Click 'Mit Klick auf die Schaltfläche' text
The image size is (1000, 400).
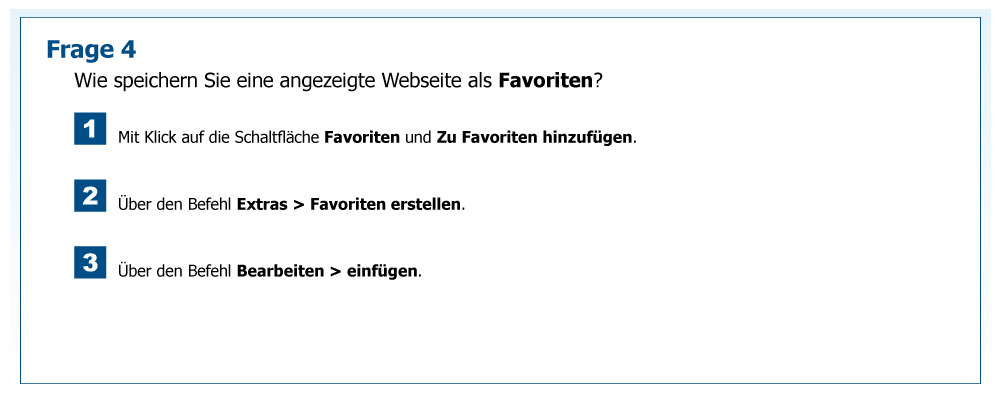click(219, 137)
